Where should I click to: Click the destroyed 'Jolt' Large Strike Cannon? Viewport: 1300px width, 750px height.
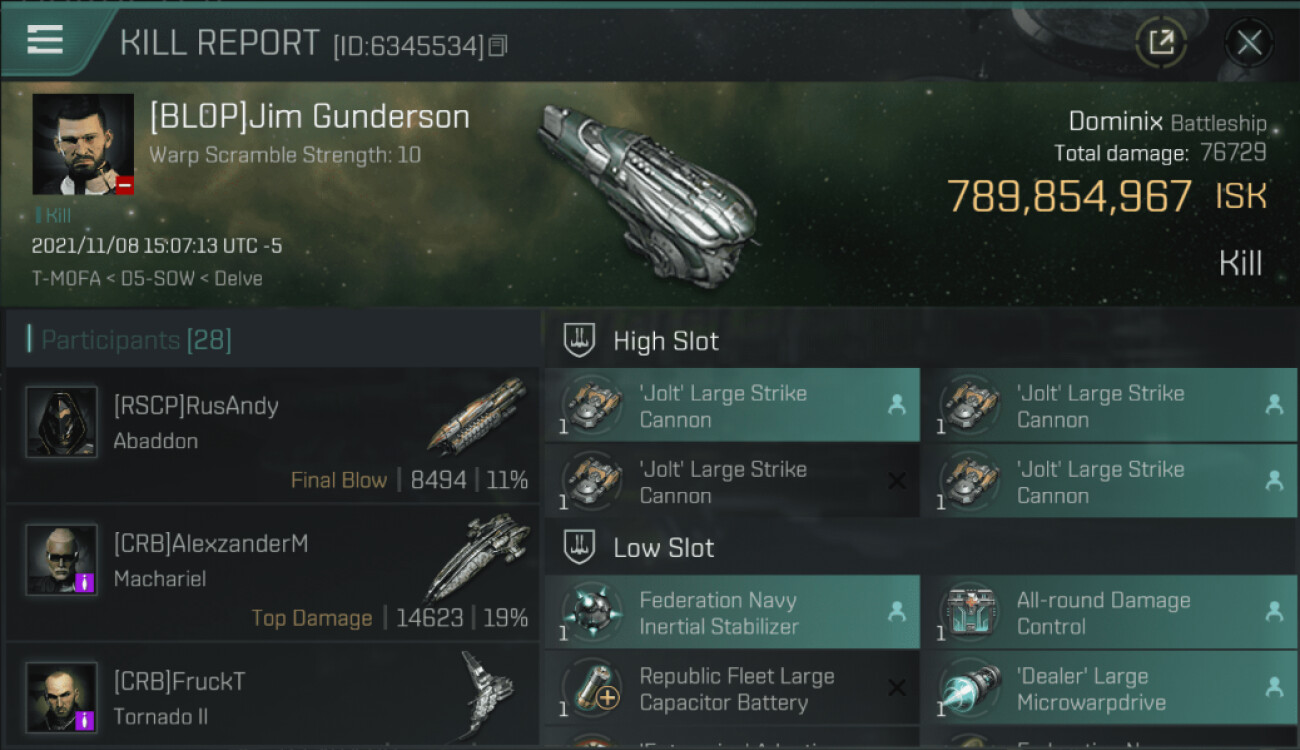coord(732,481)
